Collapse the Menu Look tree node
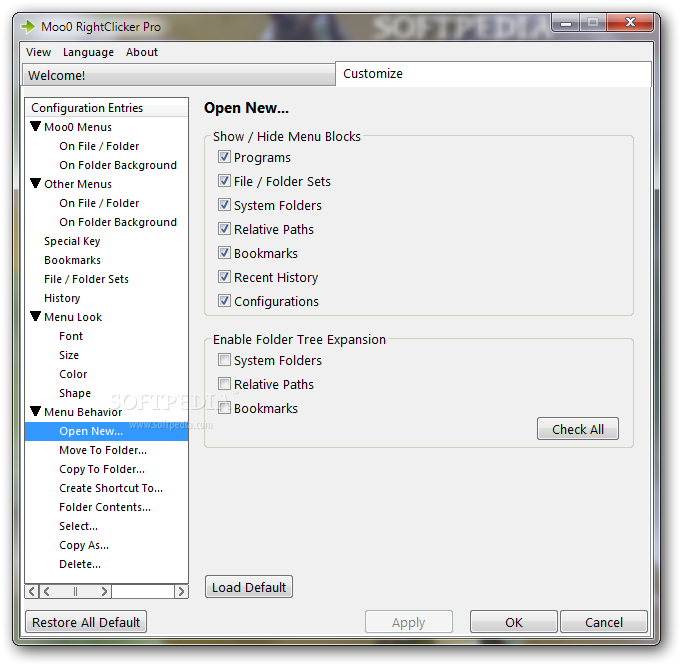The image size is (681, 666). pyautogui.click(x=36, y=316)
